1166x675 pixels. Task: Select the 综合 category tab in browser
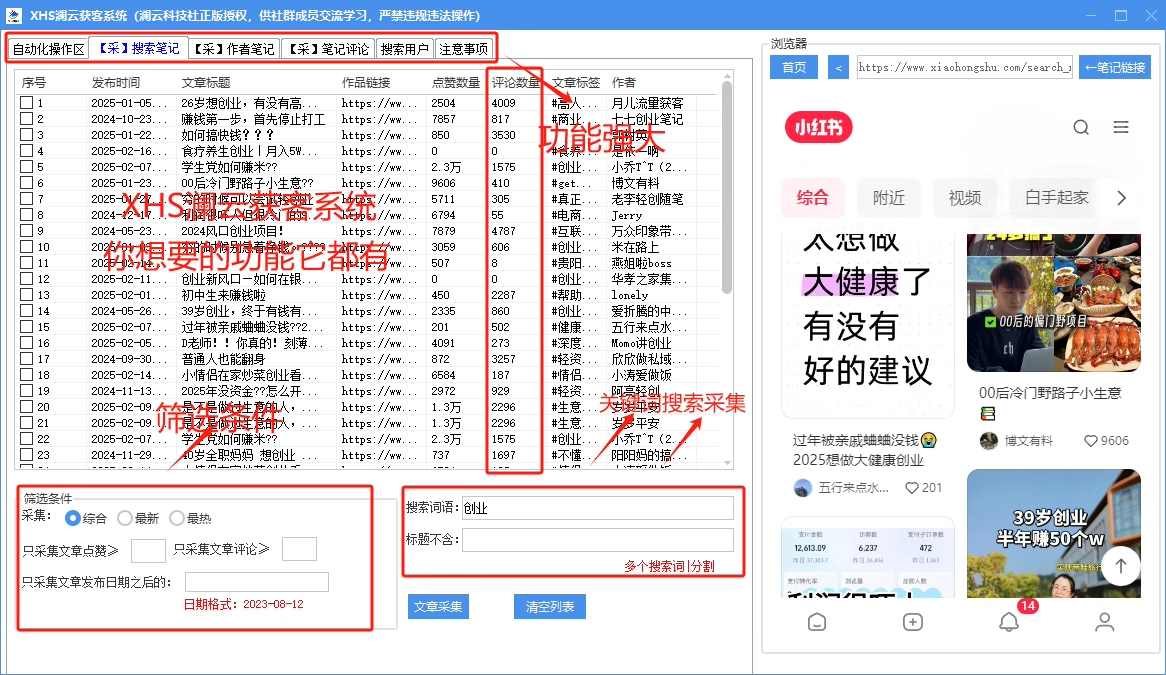(x=813, y=198)
